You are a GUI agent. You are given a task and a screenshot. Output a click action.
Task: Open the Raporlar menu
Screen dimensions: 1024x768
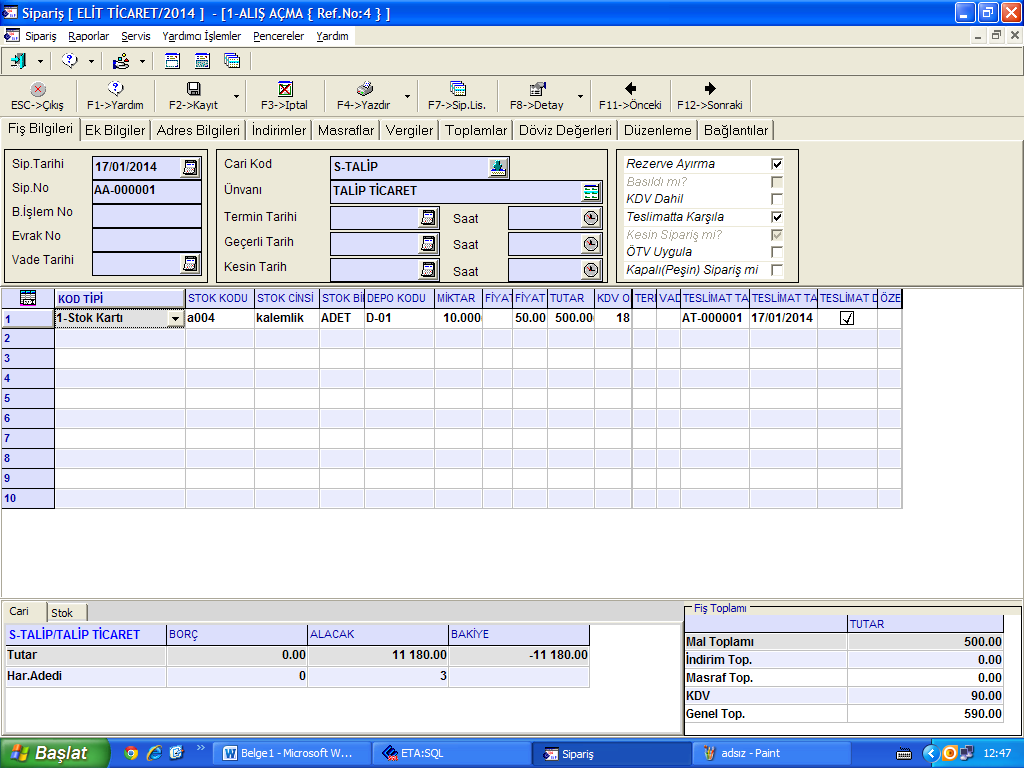pos(88,36)
